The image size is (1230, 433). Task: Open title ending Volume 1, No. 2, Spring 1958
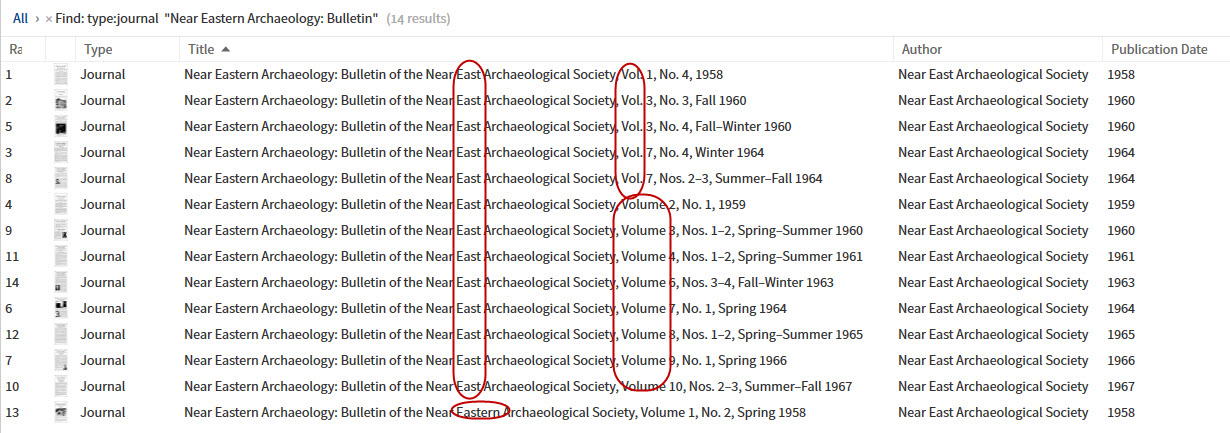495,412
